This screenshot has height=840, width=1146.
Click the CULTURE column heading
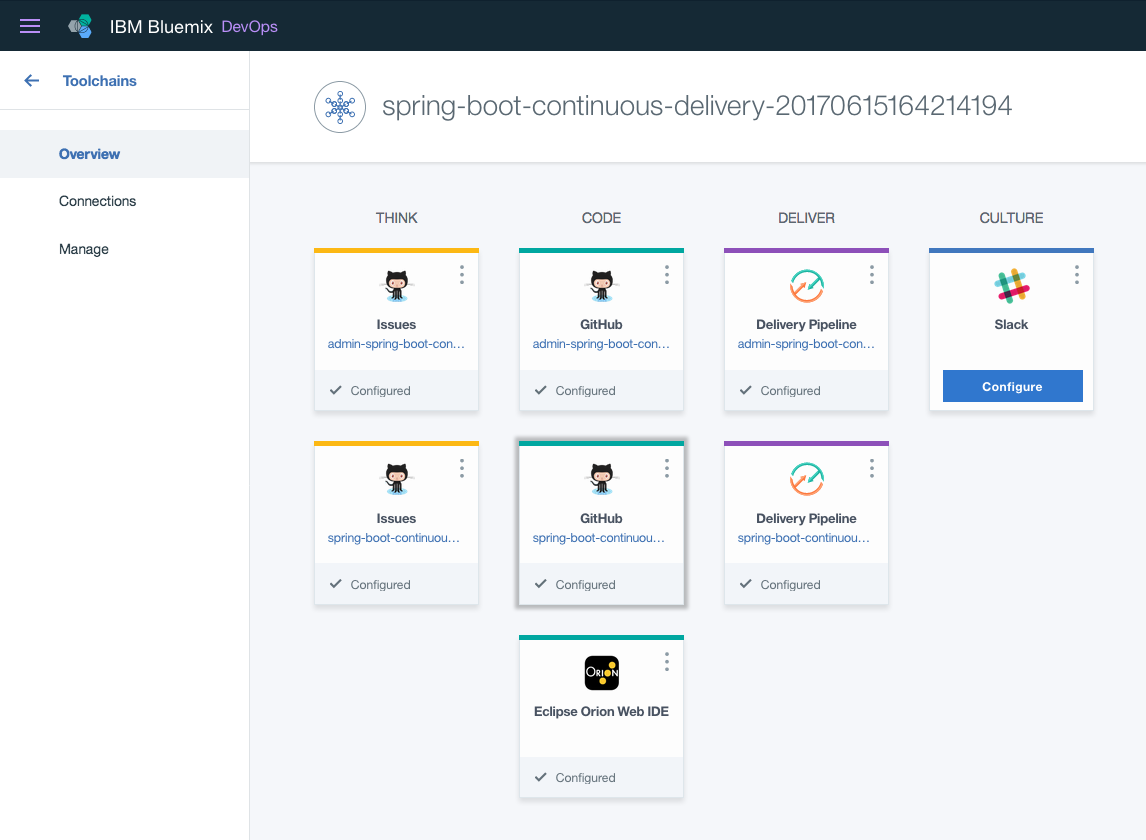click(x=1012, y=218)
